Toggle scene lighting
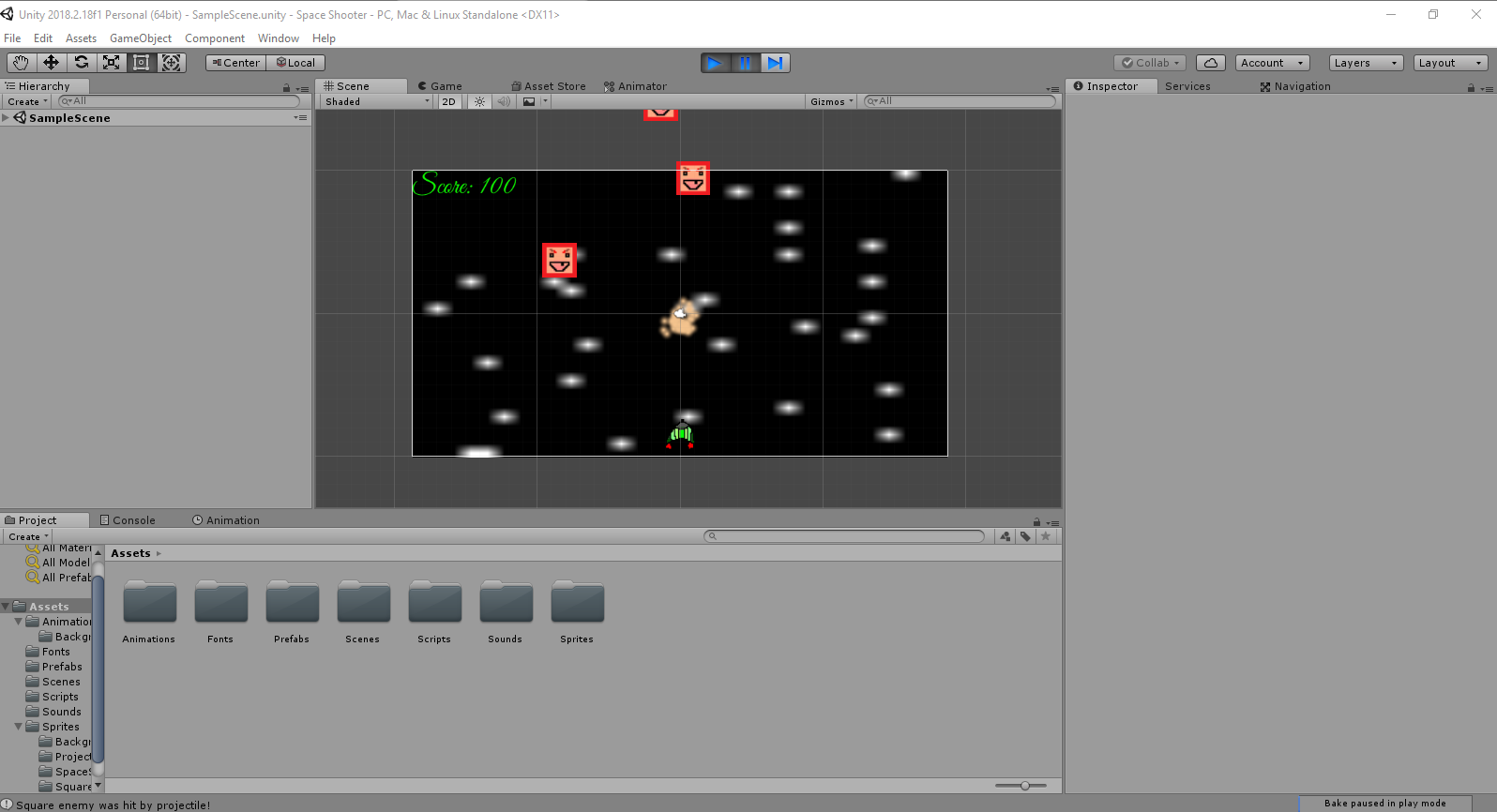Viewport: 1497px width, 812px height. coord(479,101)
